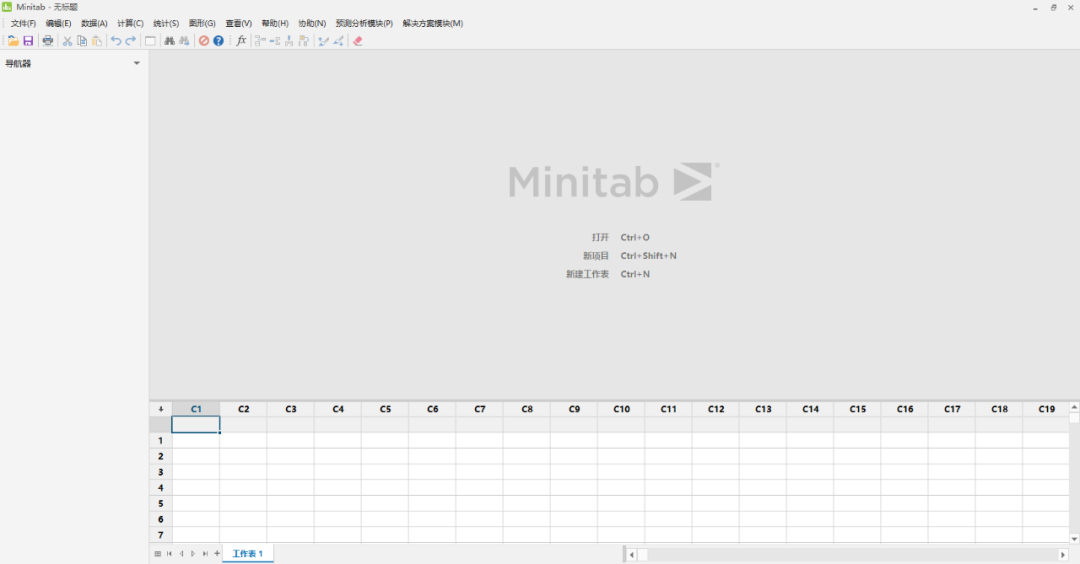
Task: Open the 图形(G) menu
Action: point(202,23)
